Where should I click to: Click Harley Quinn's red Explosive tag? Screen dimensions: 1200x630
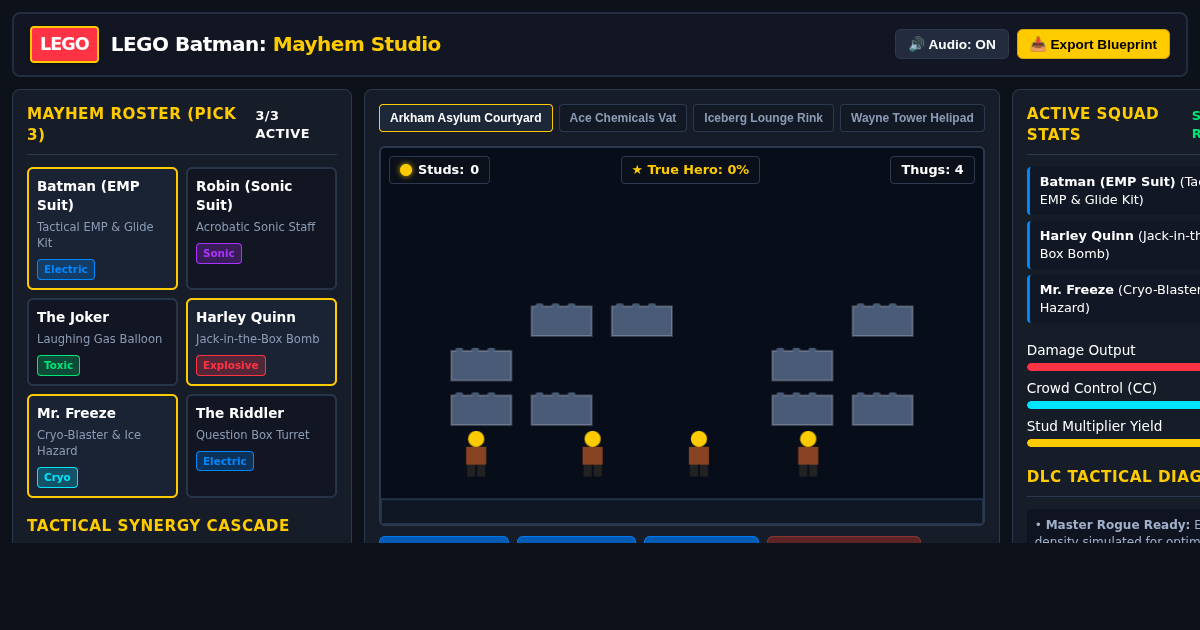pyautogui.click(x=231, y=366)
